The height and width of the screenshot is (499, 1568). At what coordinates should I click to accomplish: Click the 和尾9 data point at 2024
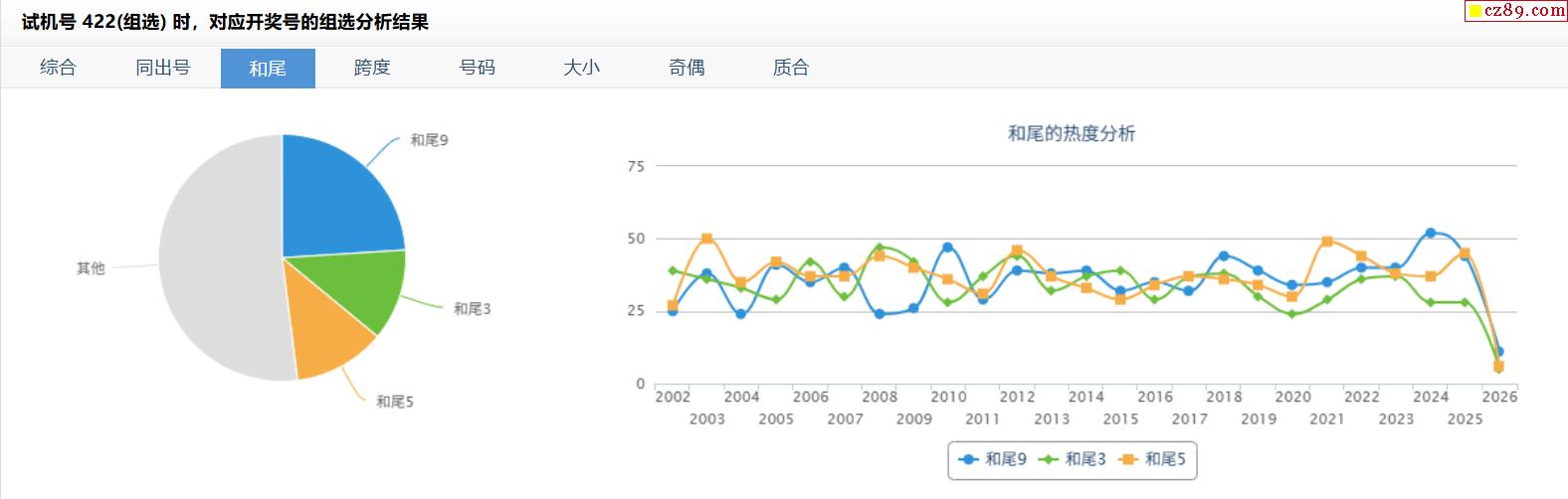[1431, 233]
